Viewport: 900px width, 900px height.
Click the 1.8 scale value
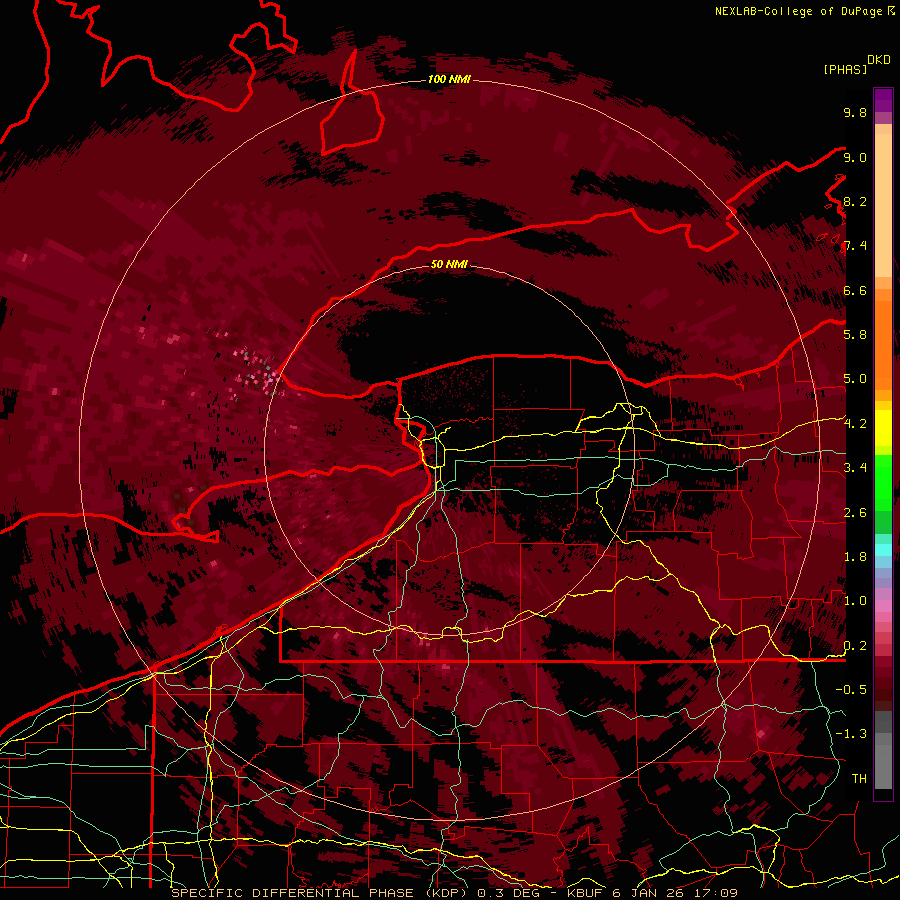pos(855,557)
